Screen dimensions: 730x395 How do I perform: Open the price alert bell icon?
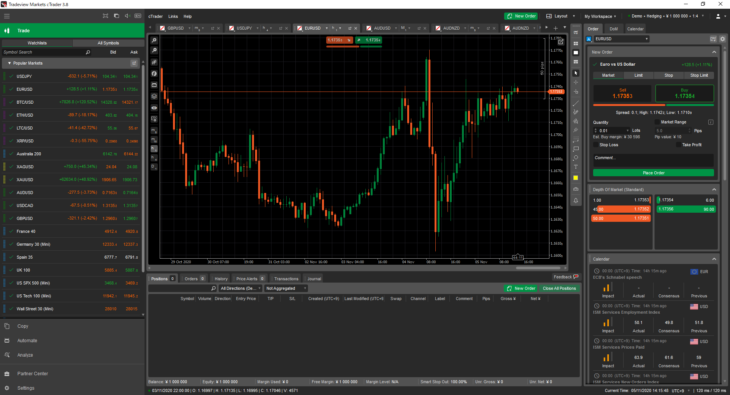pyautogui.click(x=576, y=201)
